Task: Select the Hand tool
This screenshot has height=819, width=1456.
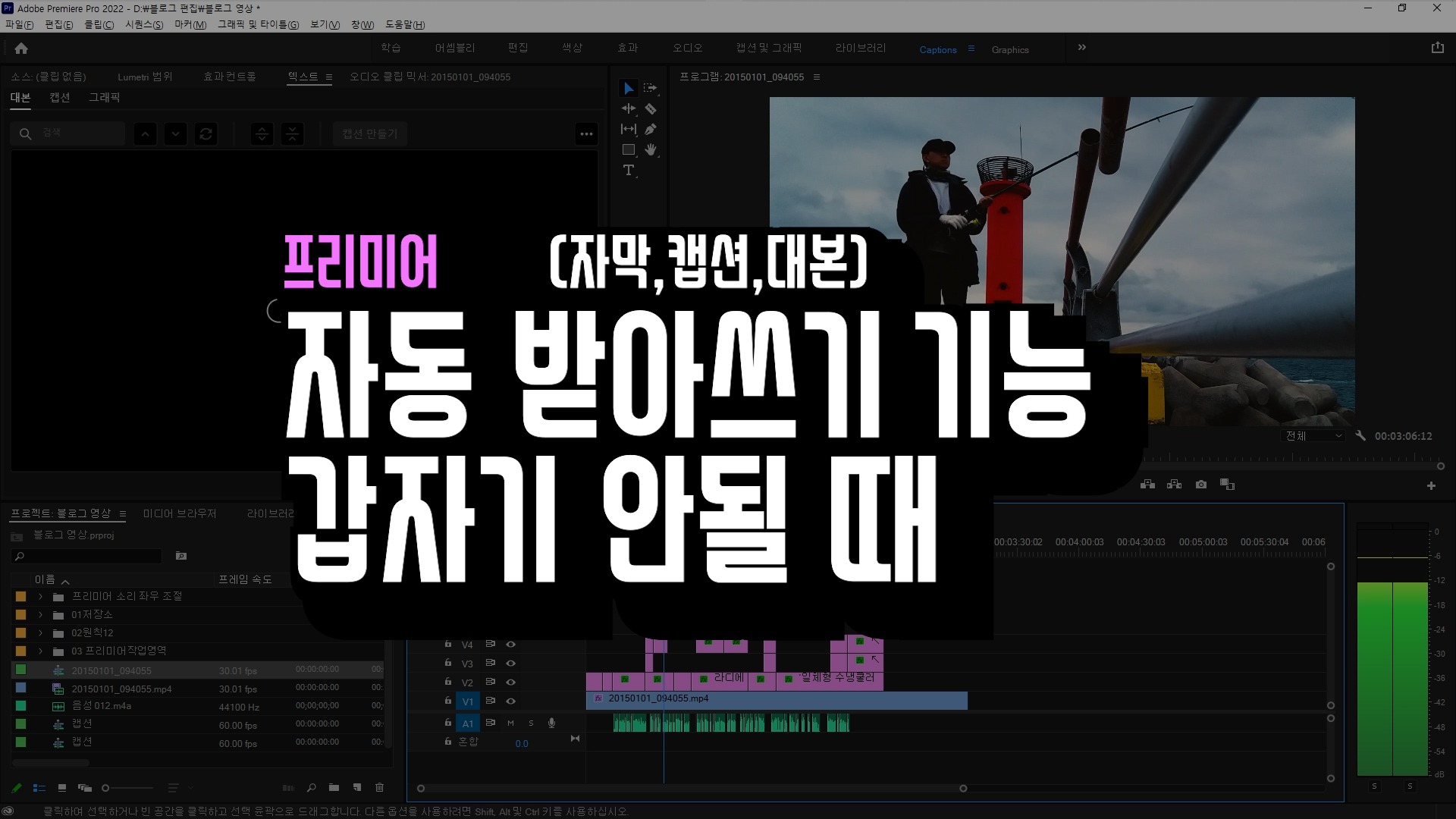Action: (x=651, y=150)
